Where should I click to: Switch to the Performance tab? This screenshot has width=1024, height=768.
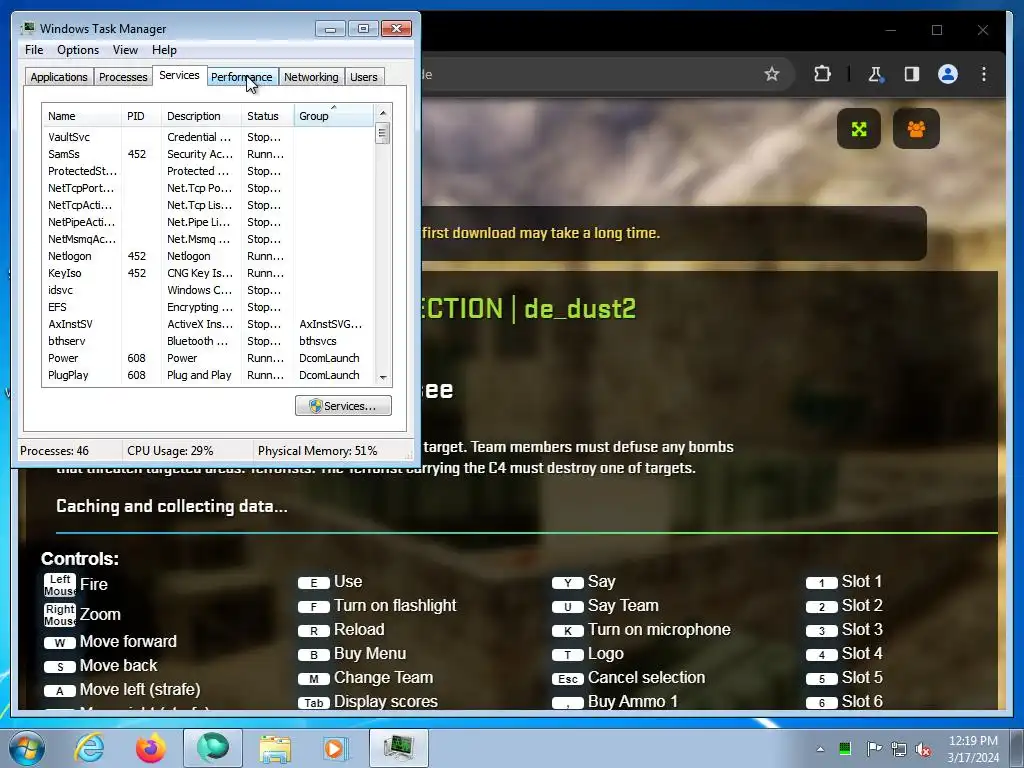click(x=241, y=77)
